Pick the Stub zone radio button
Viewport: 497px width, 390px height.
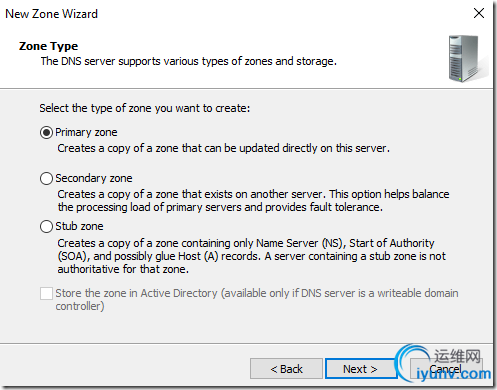pyautogui.click(x=46, y=227)
